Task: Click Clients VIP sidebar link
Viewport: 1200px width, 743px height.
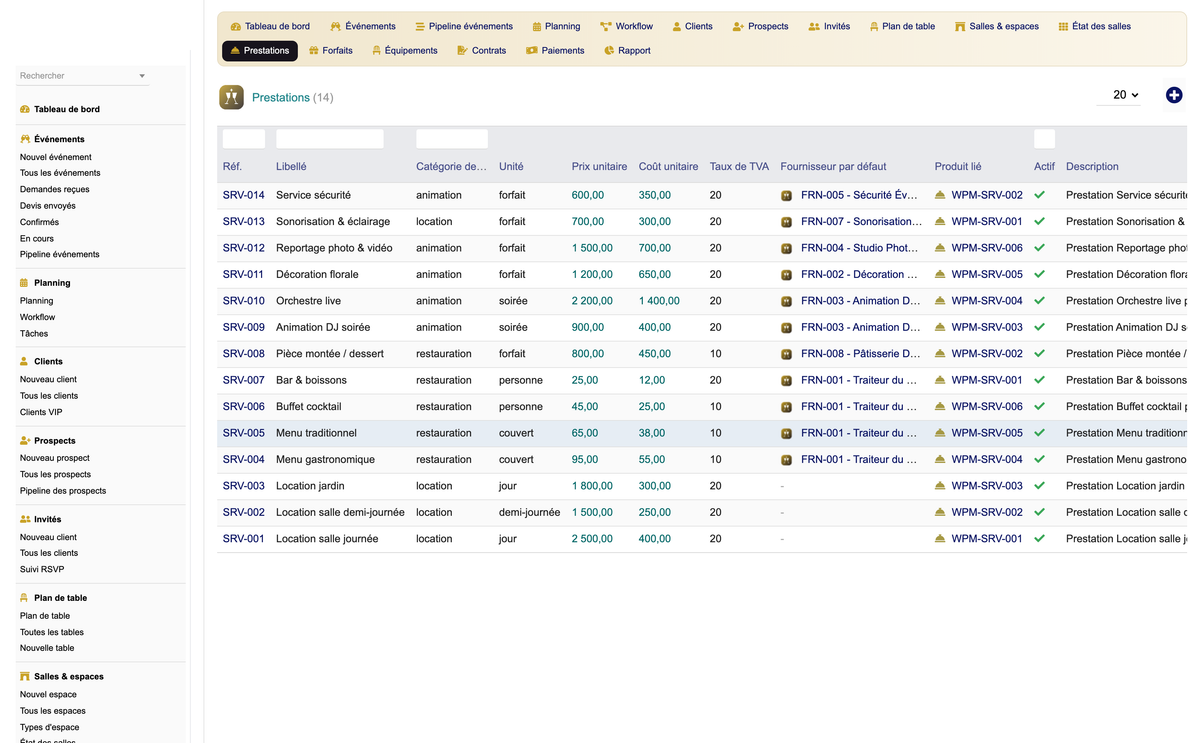Action: (x=41, y=412)
